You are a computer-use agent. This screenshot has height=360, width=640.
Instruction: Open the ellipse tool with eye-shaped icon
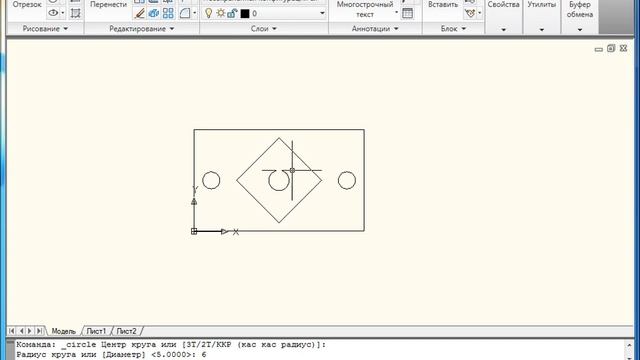53,13
